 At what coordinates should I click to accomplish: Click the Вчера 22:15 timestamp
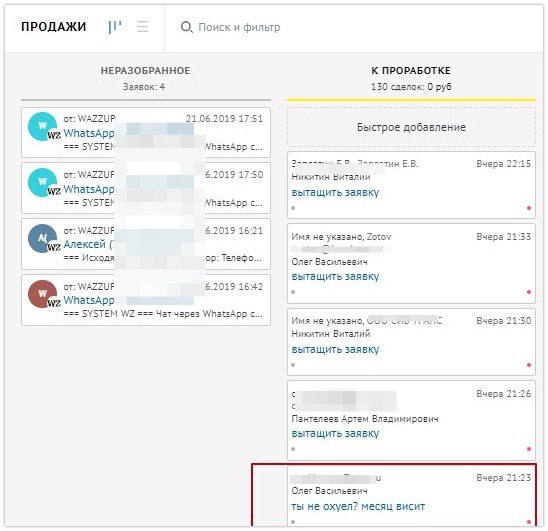504,164
